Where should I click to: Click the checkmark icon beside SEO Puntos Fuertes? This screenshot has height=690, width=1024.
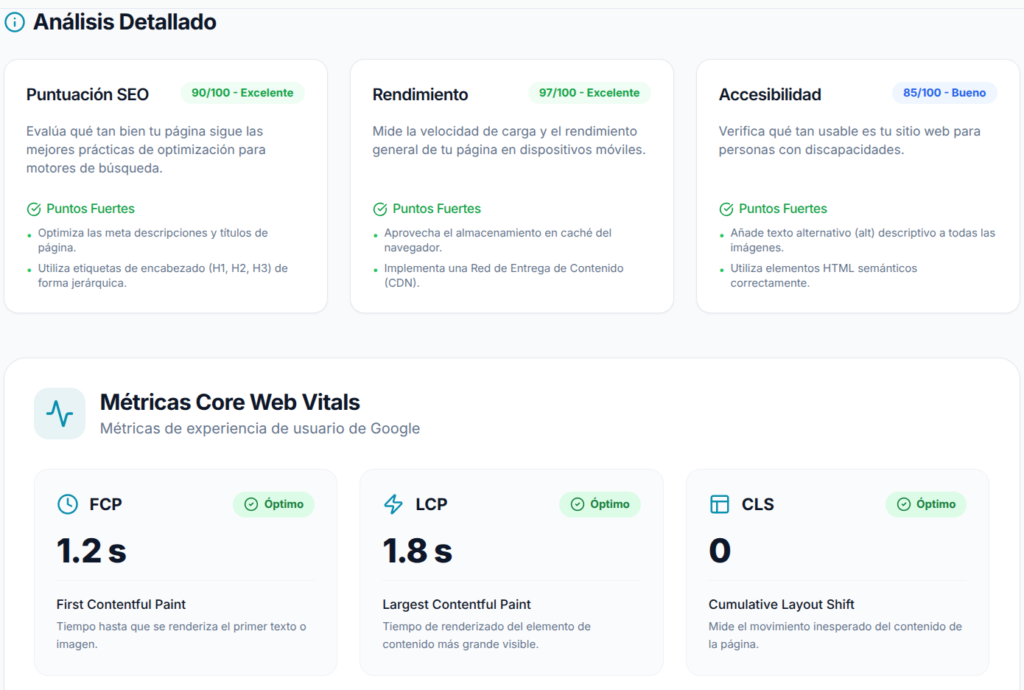coord(34,209)
